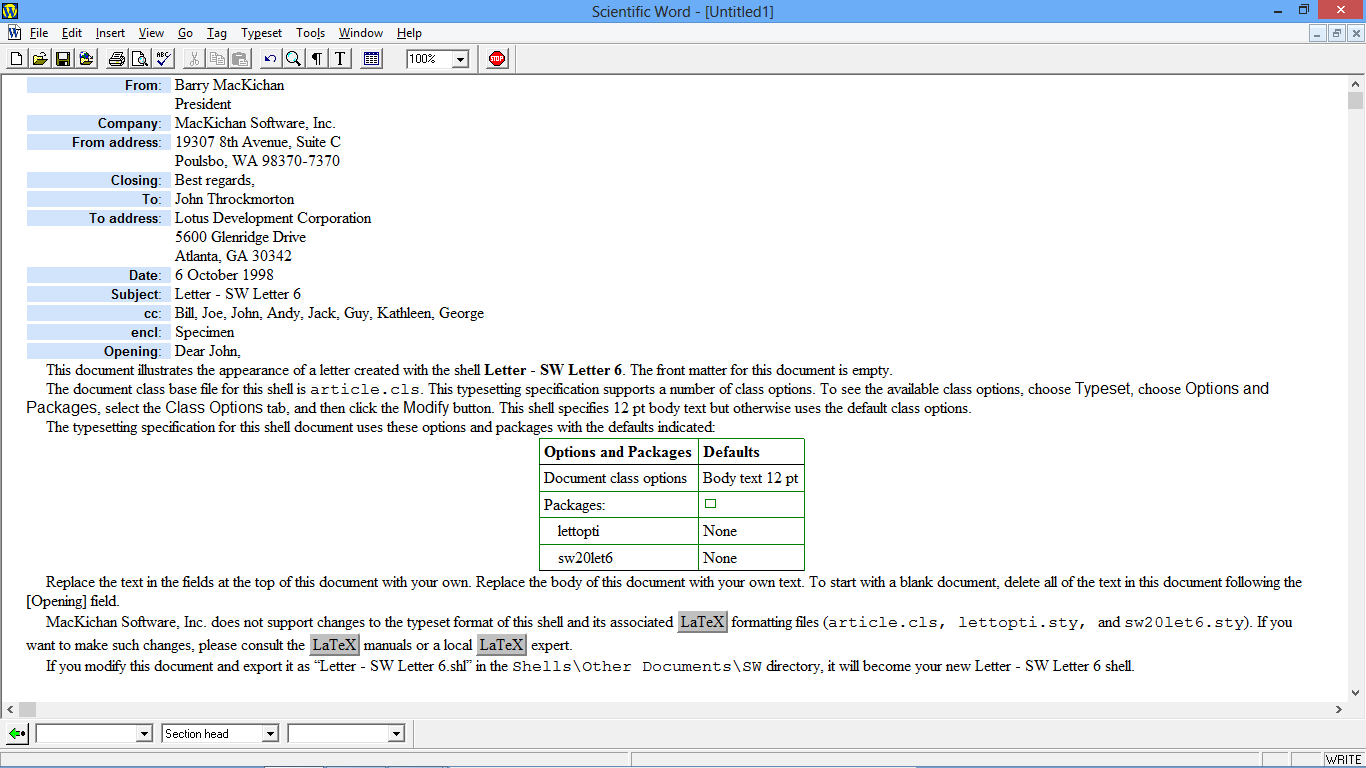Click the Company field label
This screenshot has width=1366, height=768.
[x=99, y=123]
